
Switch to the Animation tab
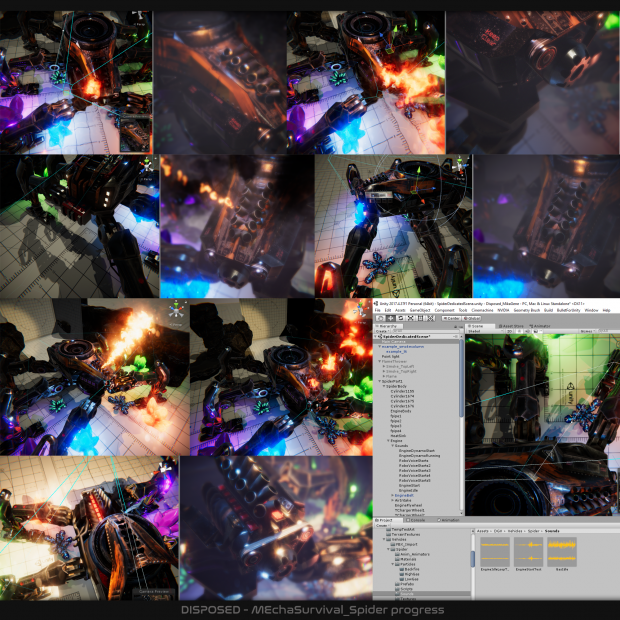(x=448, y=520)
